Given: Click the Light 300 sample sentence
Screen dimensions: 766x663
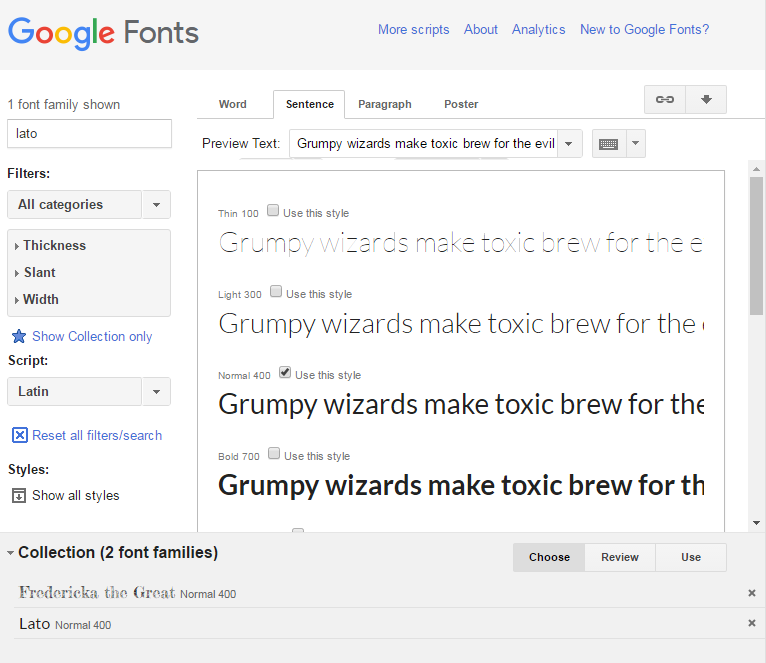Looking at the screenshot, I should pos(461,323).
